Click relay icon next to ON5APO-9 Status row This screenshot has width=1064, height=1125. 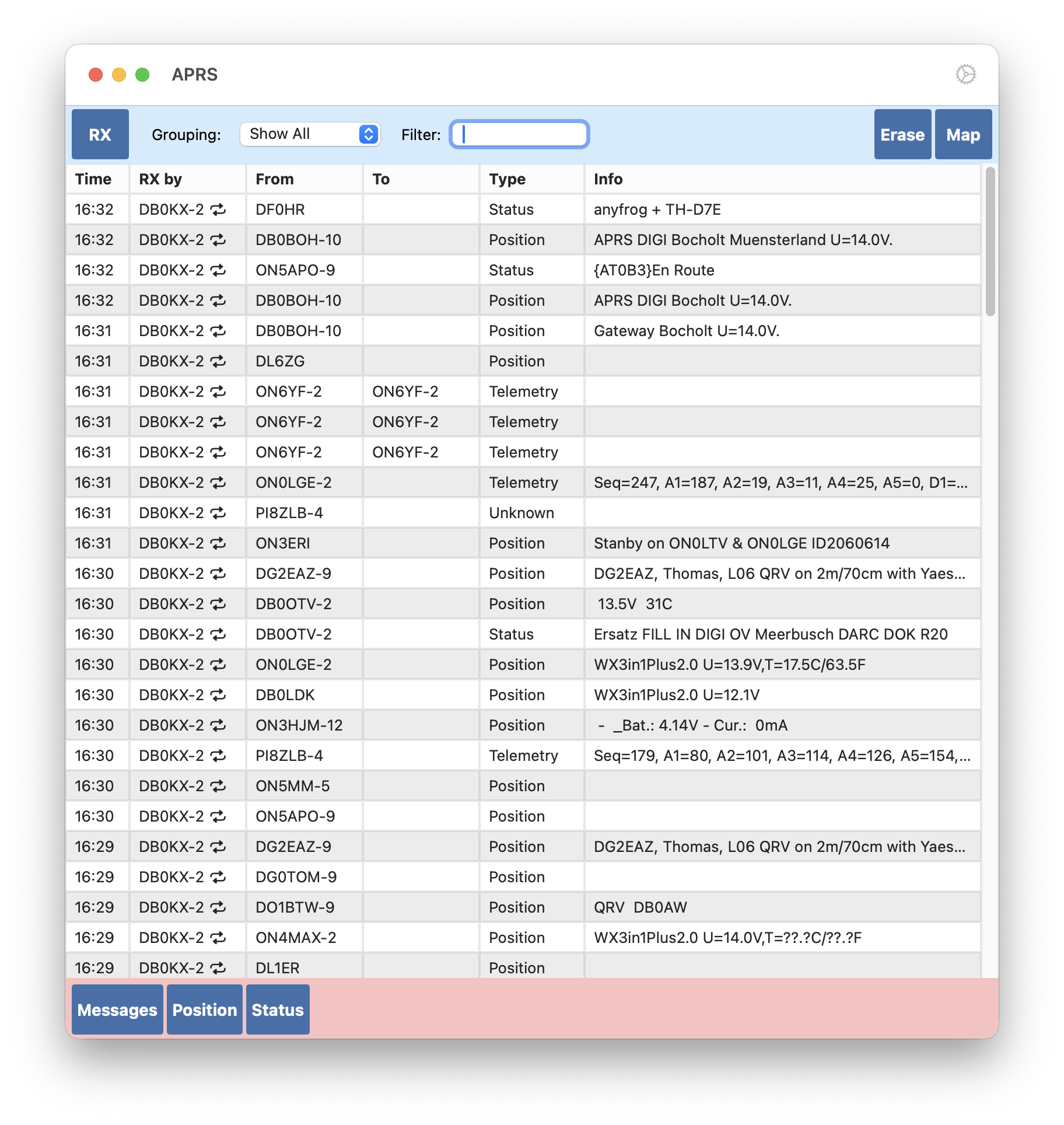point(218,270)
